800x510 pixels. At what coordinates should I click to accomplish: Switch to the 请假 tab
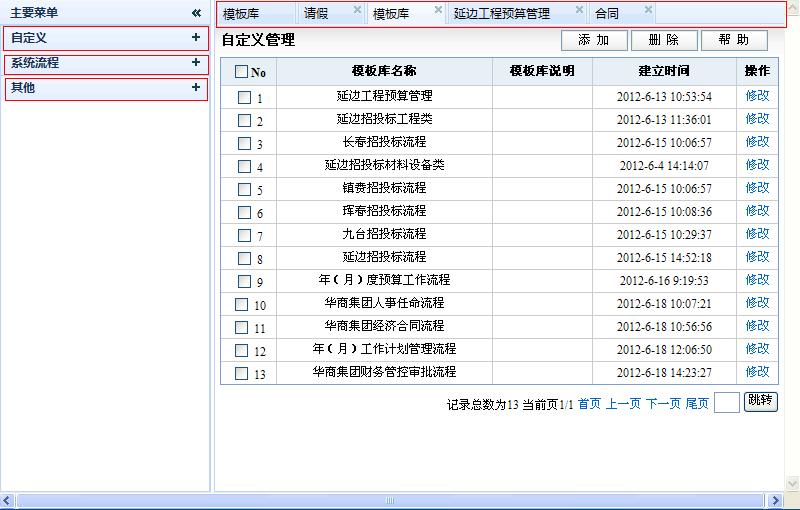coord(317,14)
